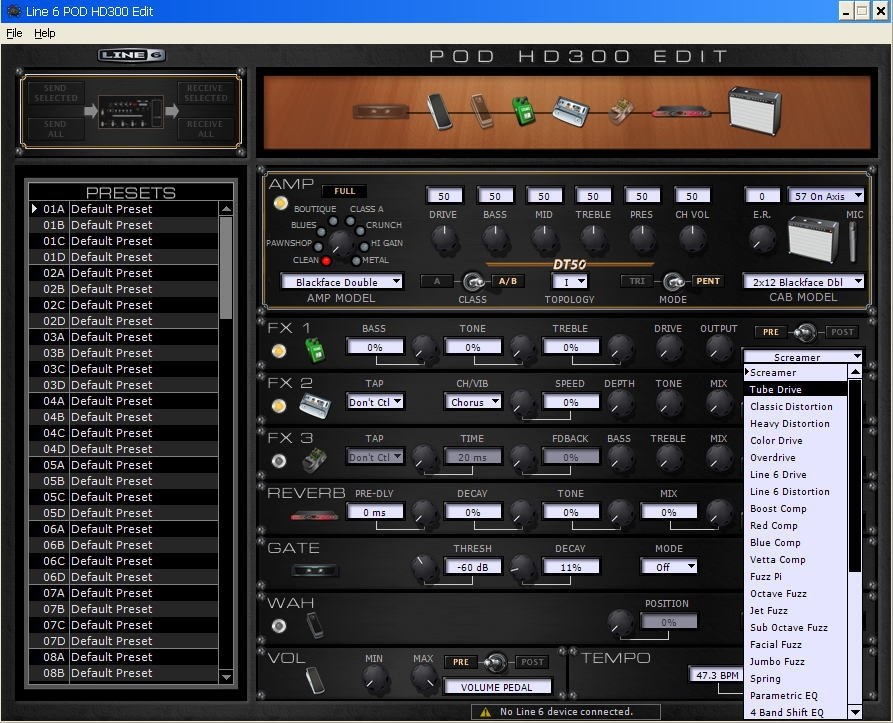Click the FULL amp button
This screenshot has width=893, height=723.
(344, 191)
